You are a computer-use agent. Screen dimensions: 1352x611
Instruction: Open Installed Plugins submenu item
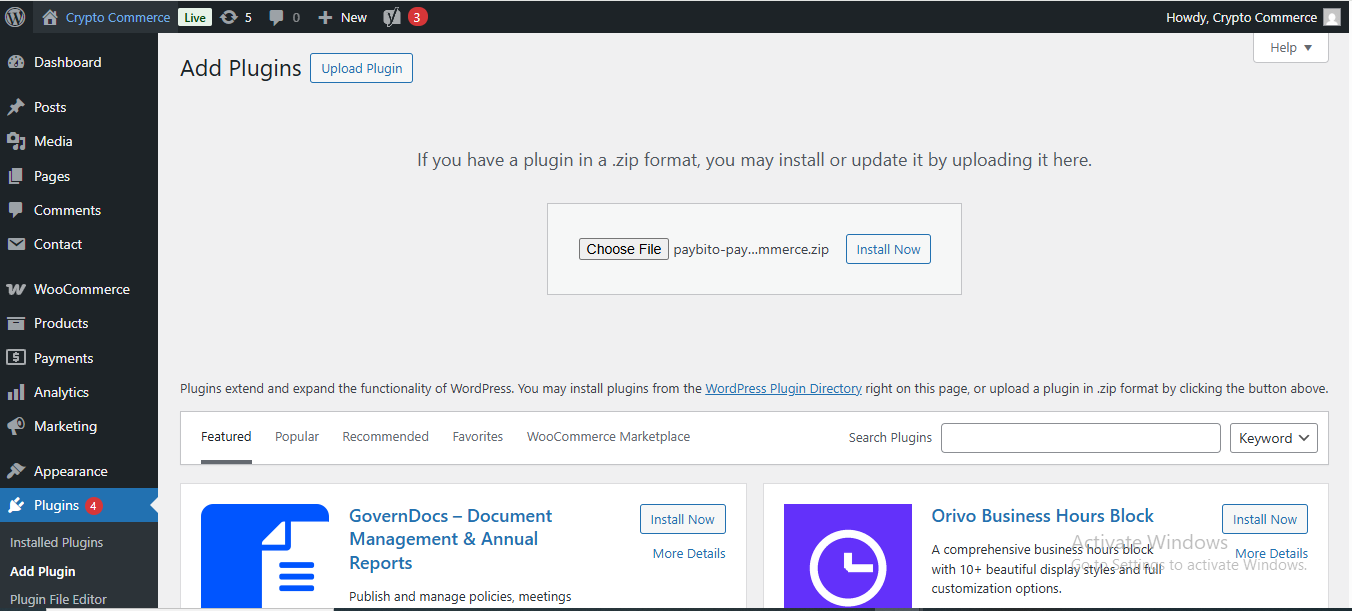point(57,542)
